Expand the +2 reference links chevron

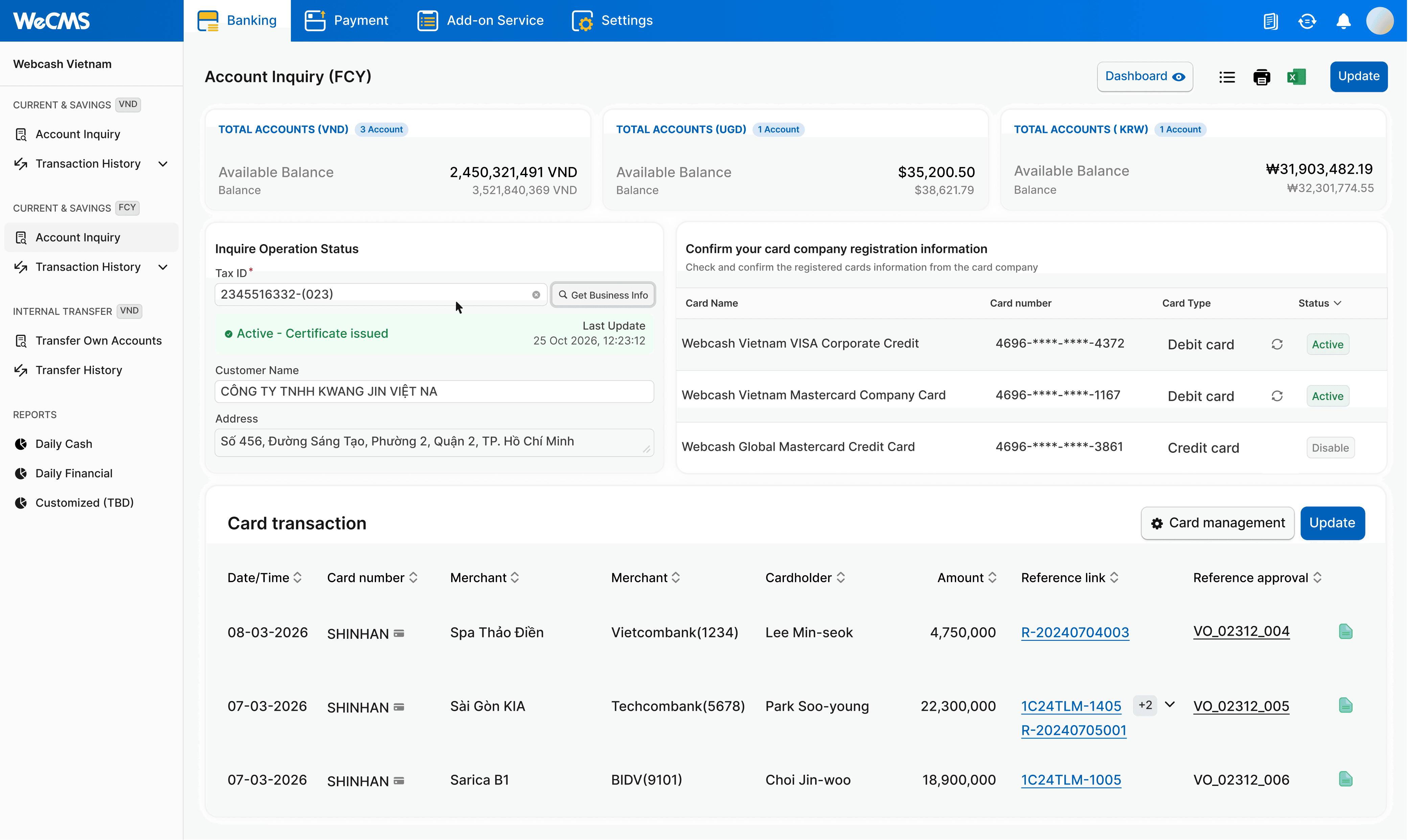[x=1170, y=705]
